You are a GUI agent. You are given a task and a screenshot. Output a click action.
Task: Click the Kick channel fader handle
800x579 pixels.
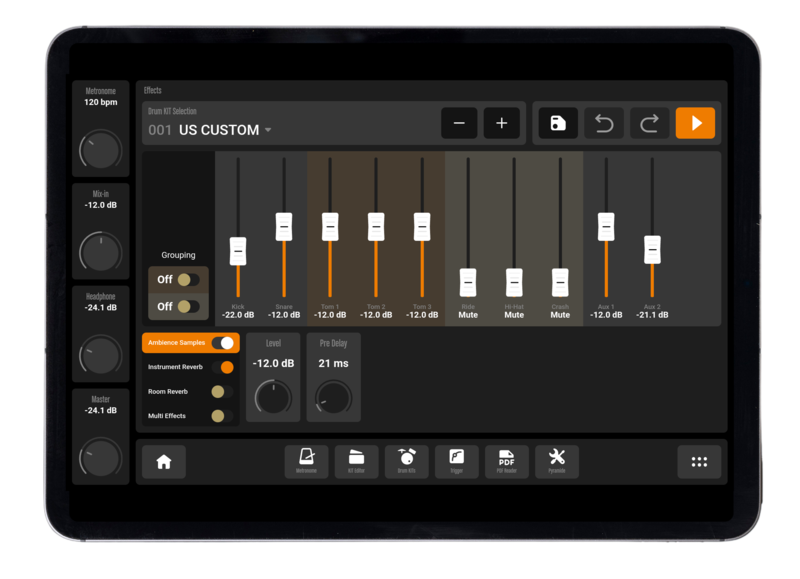(238, 251)
